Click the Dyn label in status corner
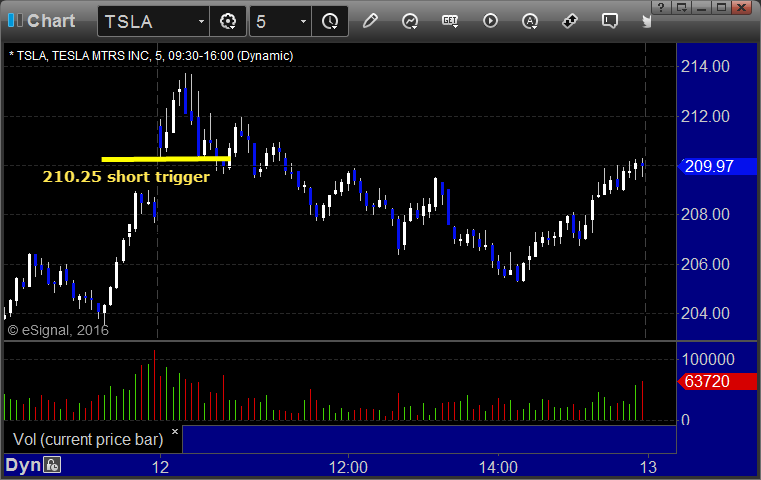This screenshot has height=480, width=761. click(x=23, y=465)
